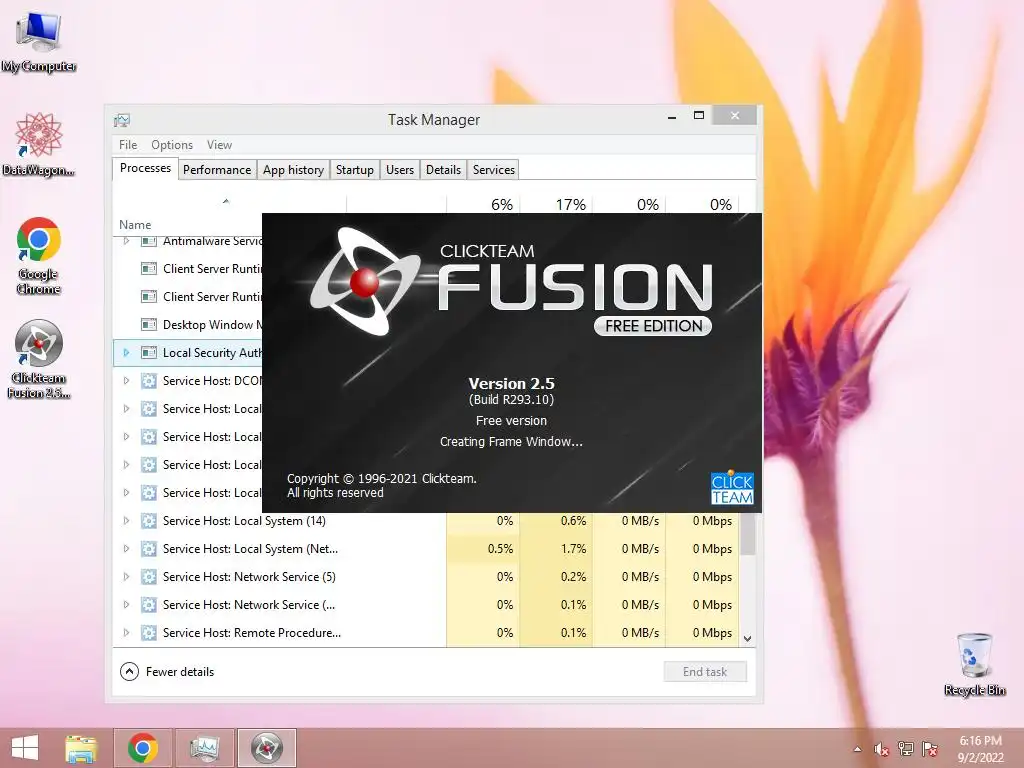This screenshot has width=1024, height=768.
Task: Expand Local Security Authority process
Action: (x=126, y=353)
